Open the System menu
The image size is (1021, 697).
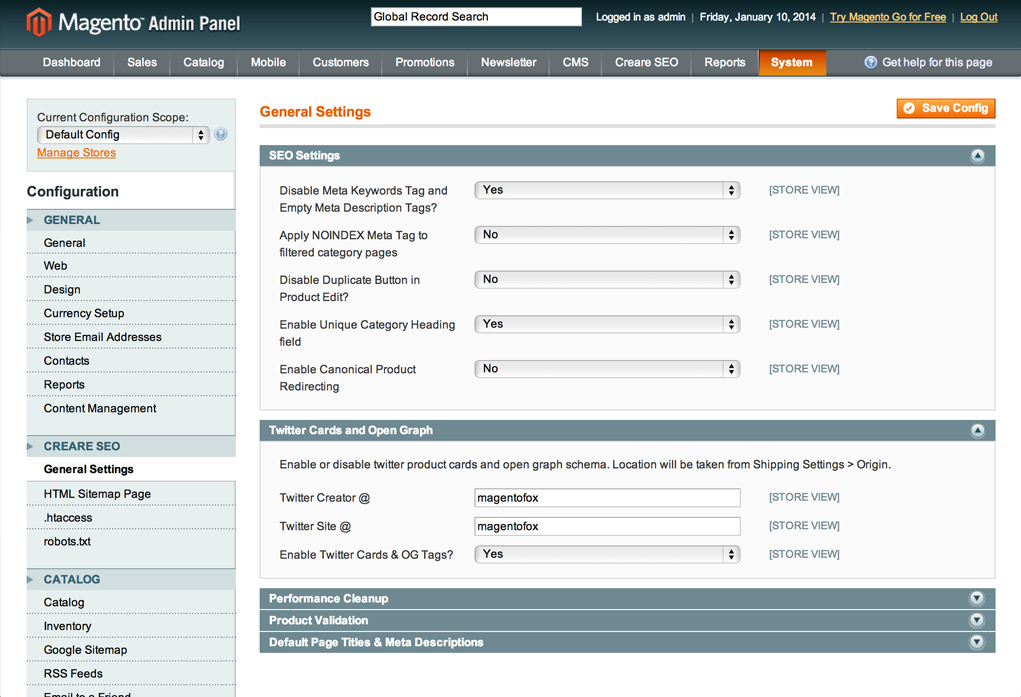(x=792, y=63)
